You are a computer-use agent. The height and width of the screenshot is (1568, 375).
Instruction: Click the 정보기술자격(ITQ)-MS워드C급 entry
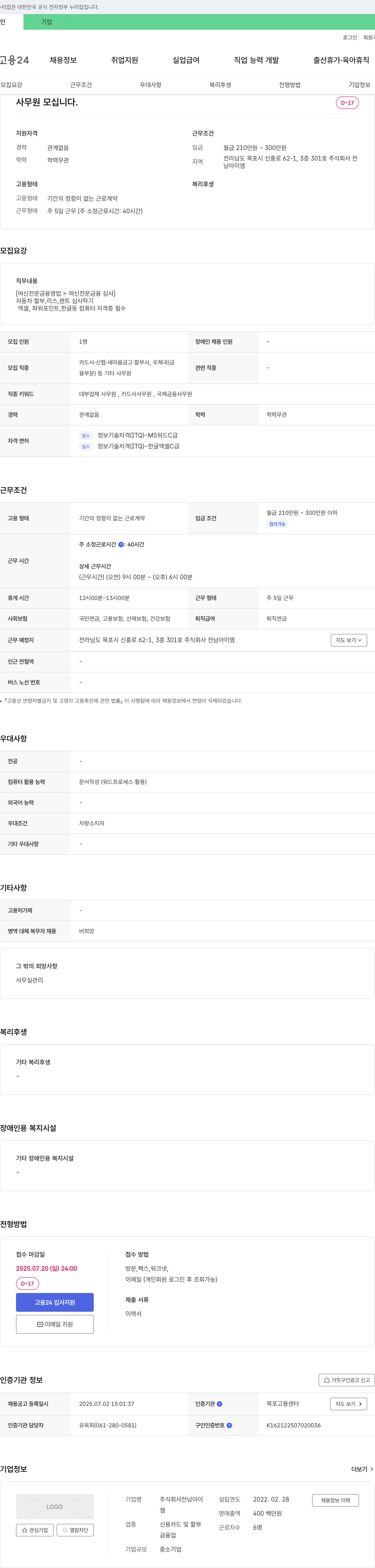pyautogui.click(x=137, y=435)
